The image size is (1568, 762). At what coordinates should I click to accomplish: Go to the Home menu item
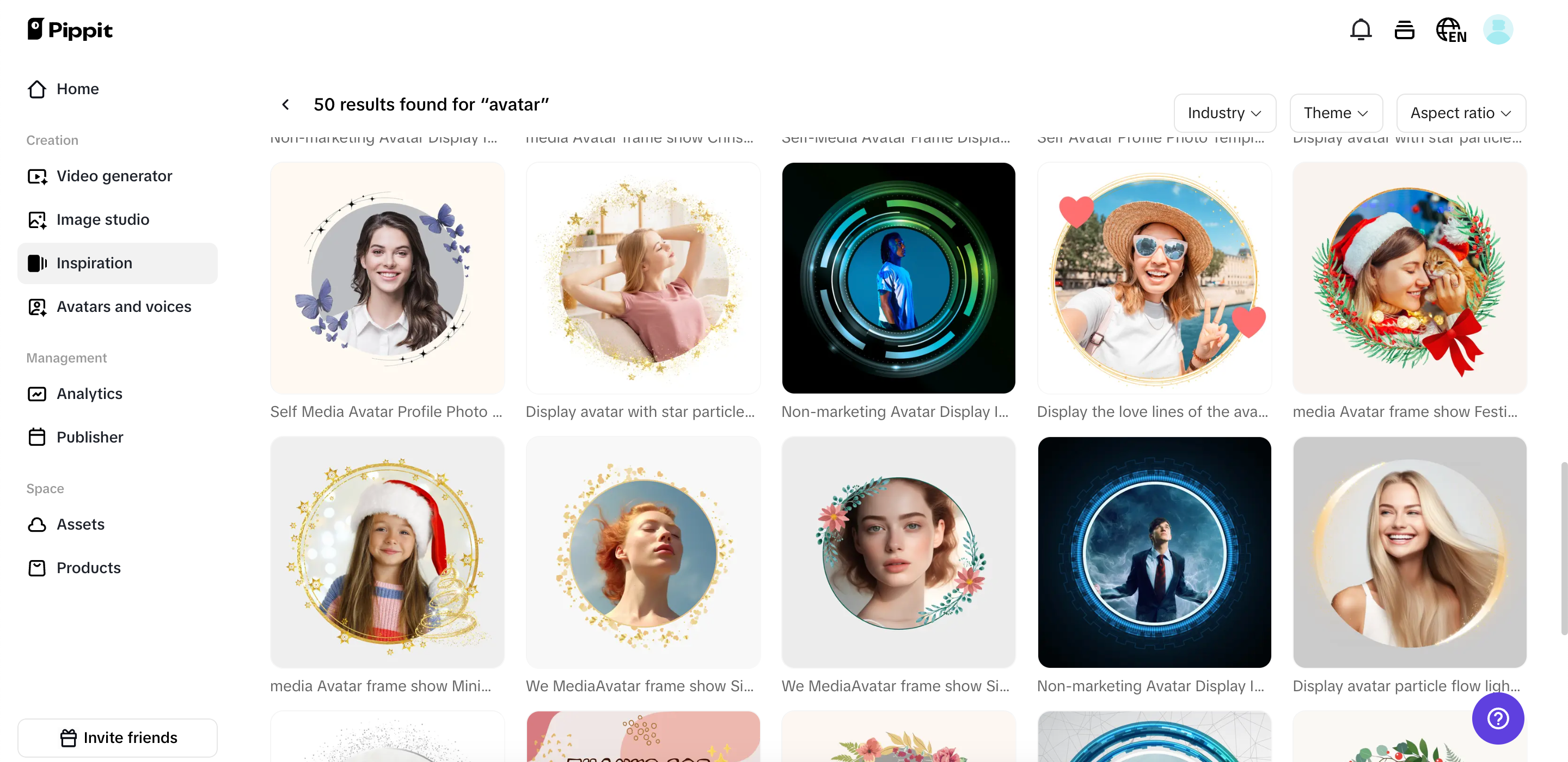[x=77, y=89]
